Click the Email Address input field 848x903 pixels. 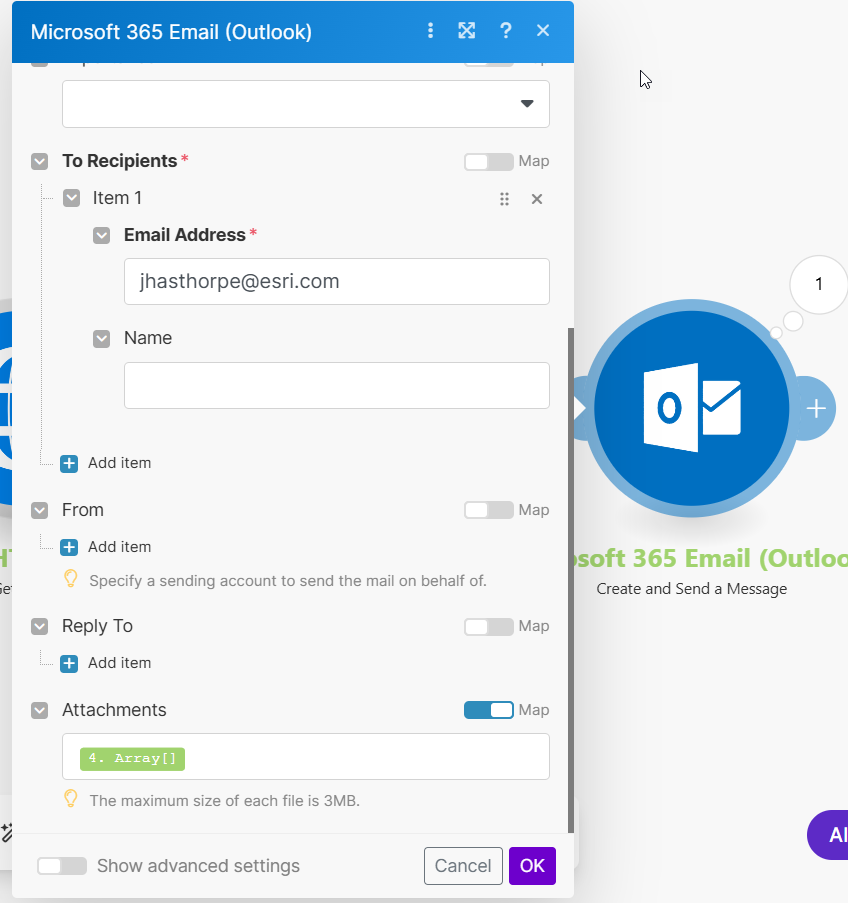tap(337, 282)
